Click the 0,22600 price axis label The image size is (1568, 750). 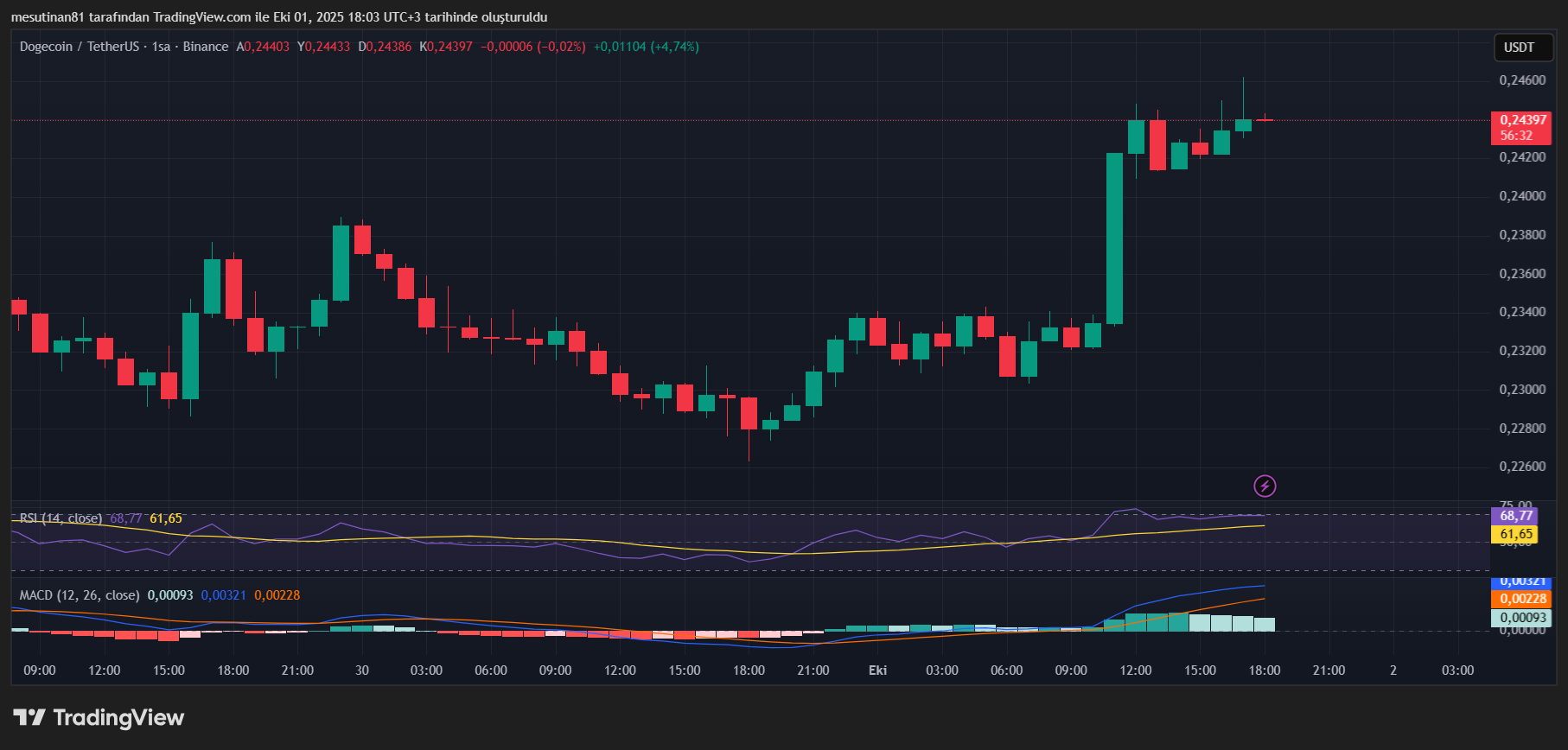coord(1522,467)
